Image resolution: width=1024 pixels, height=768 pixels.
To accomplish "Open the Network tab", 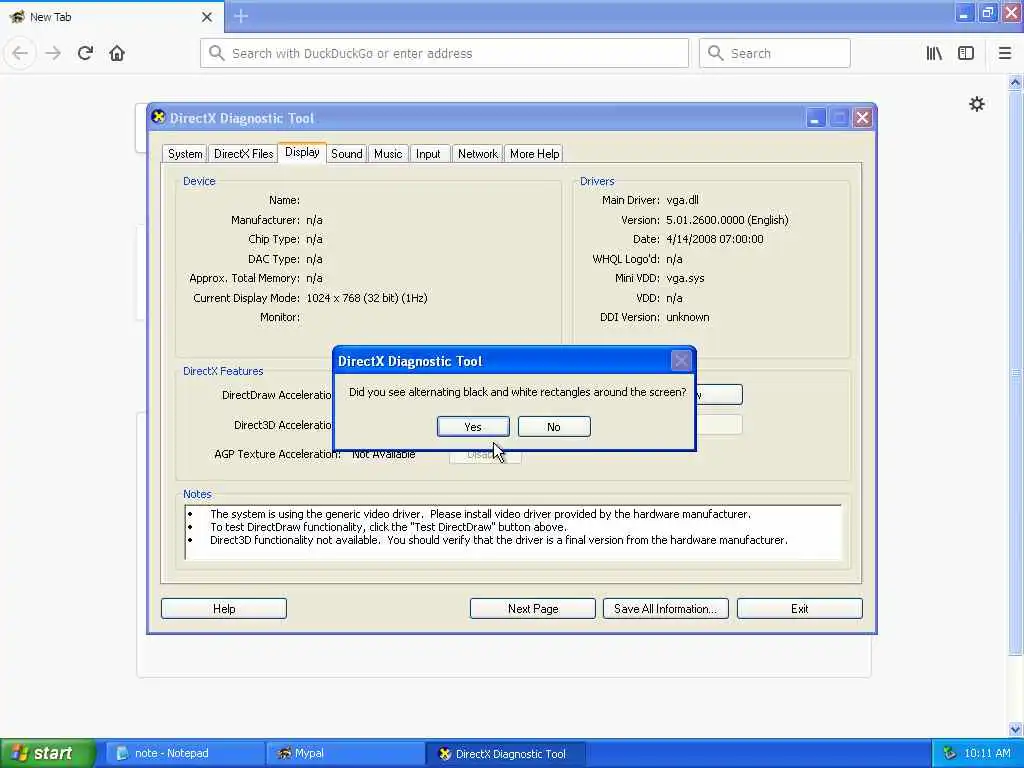I will click(x=477, y=153).
